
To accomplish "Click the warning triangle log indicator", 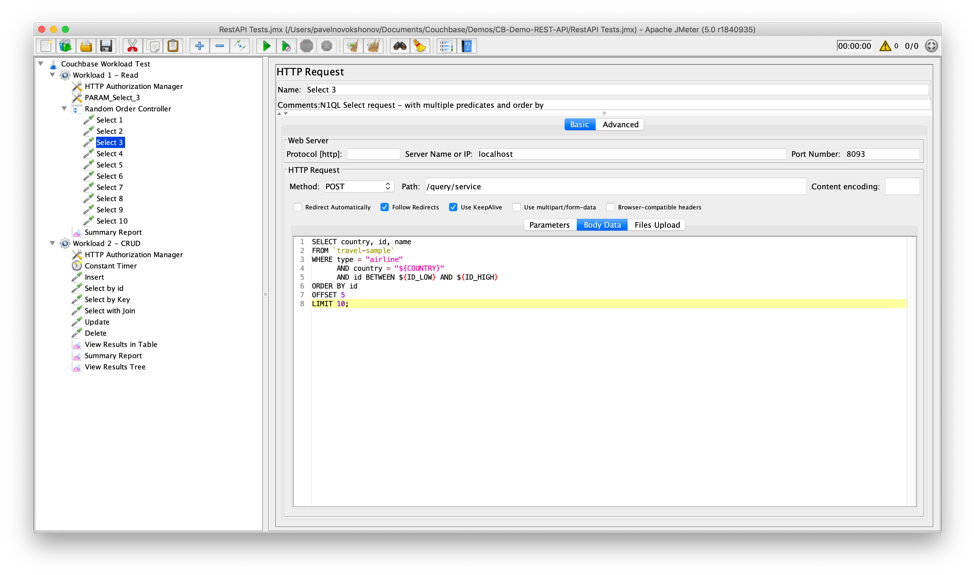I will point(885,46).
